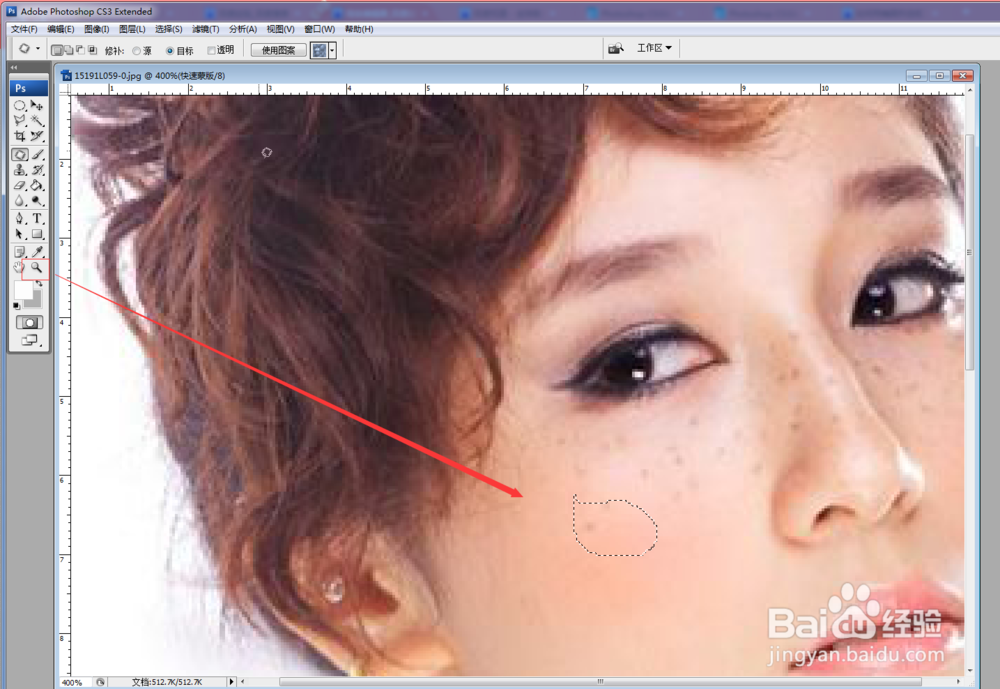Open the 图像 (Image) menu
Image resolution: width=1000 pixels, height=689 pixels.
tap(96, 29)
